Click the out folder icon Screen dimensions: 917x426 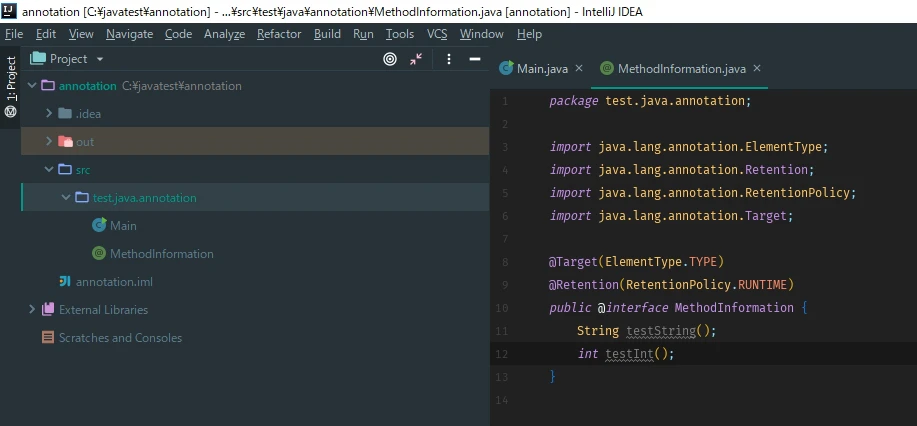coord(66,142)
